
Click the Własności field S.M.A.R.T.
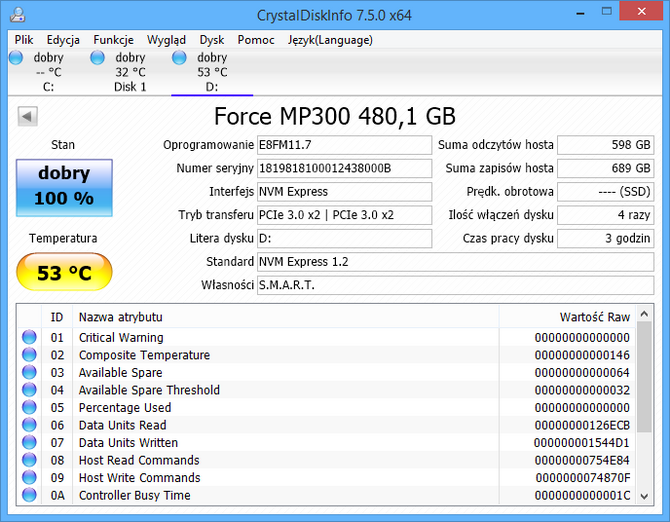point(455,285)
